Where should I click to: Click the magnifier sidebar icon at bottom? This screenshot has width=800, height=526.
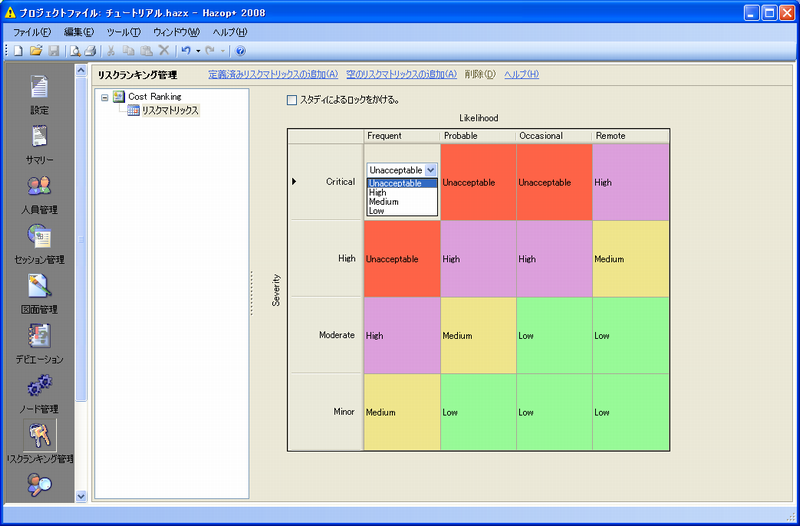39,484
